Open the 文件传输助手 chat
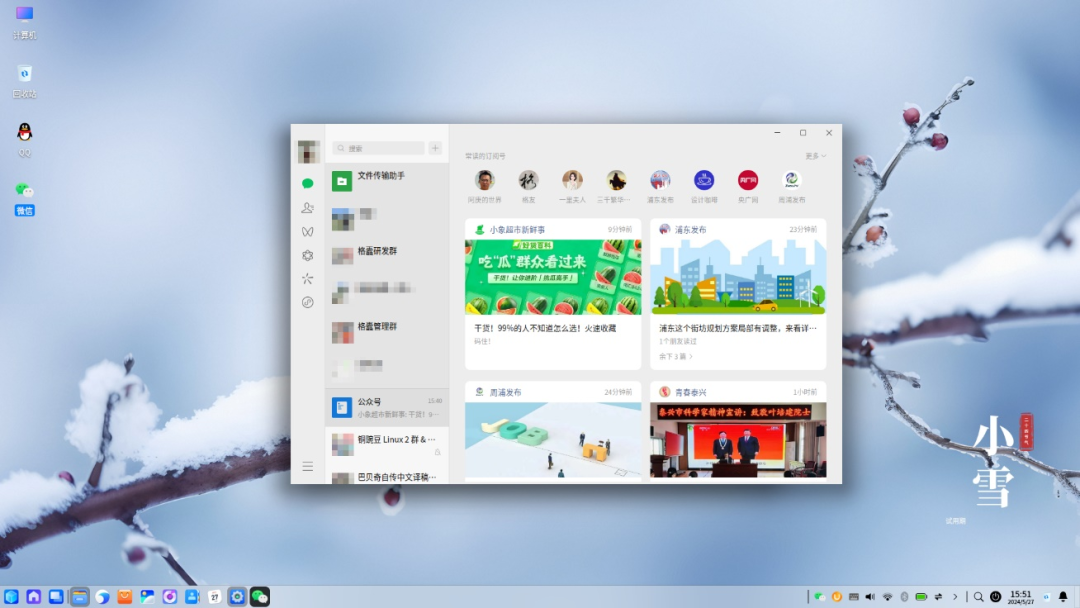The height and width of the screenshot is (608, 1080). [387, 181]
